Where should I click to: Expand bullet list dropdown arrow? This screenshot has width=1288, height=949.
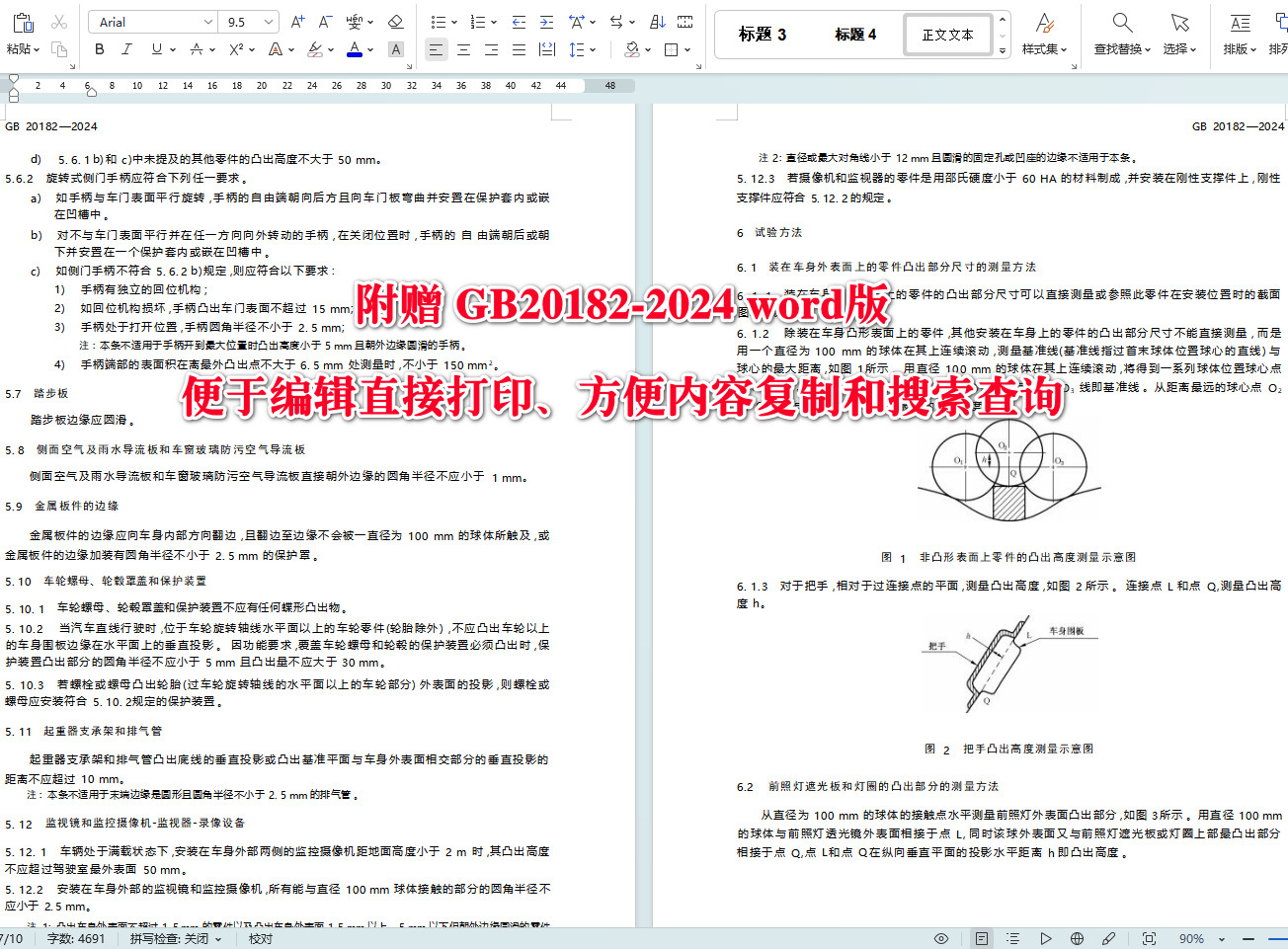pos(453,22)
